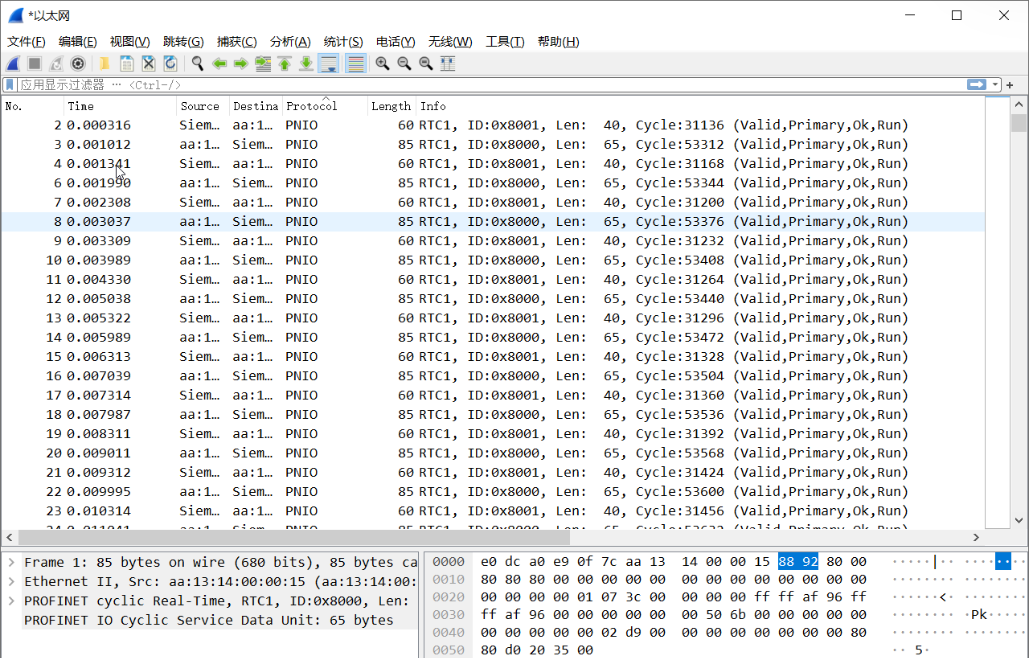1029x658 pixels.
Task: Open the 统计(S) menu
Action: [x=342, y=41]
